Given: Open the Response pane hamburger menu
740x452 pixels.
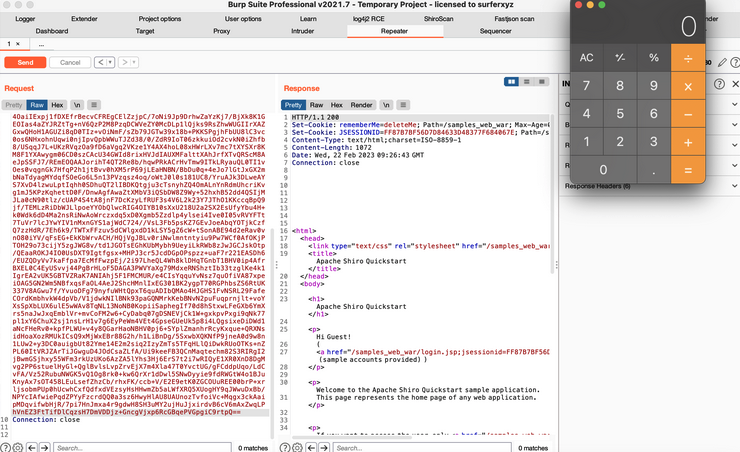Looking at the screenshot, I should (x=403, y=105).
